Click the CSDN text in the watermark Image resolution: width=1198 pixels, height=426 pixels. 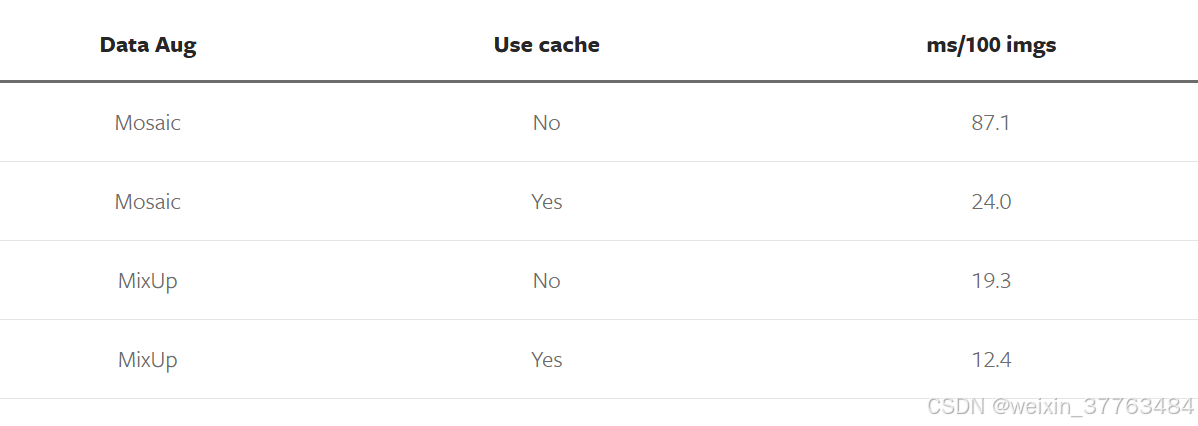(x=951, y=406)
